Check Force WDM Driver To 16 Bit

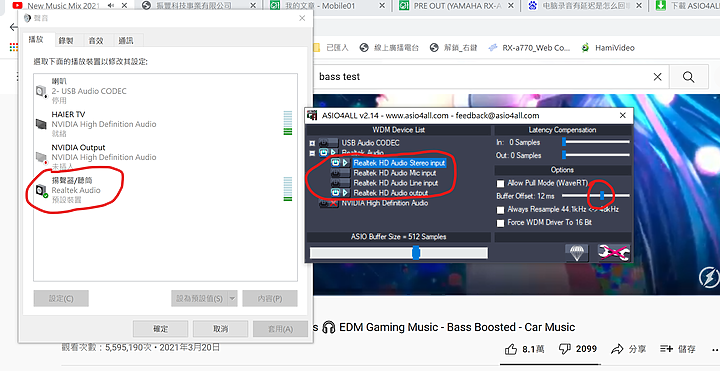[501, 223]
